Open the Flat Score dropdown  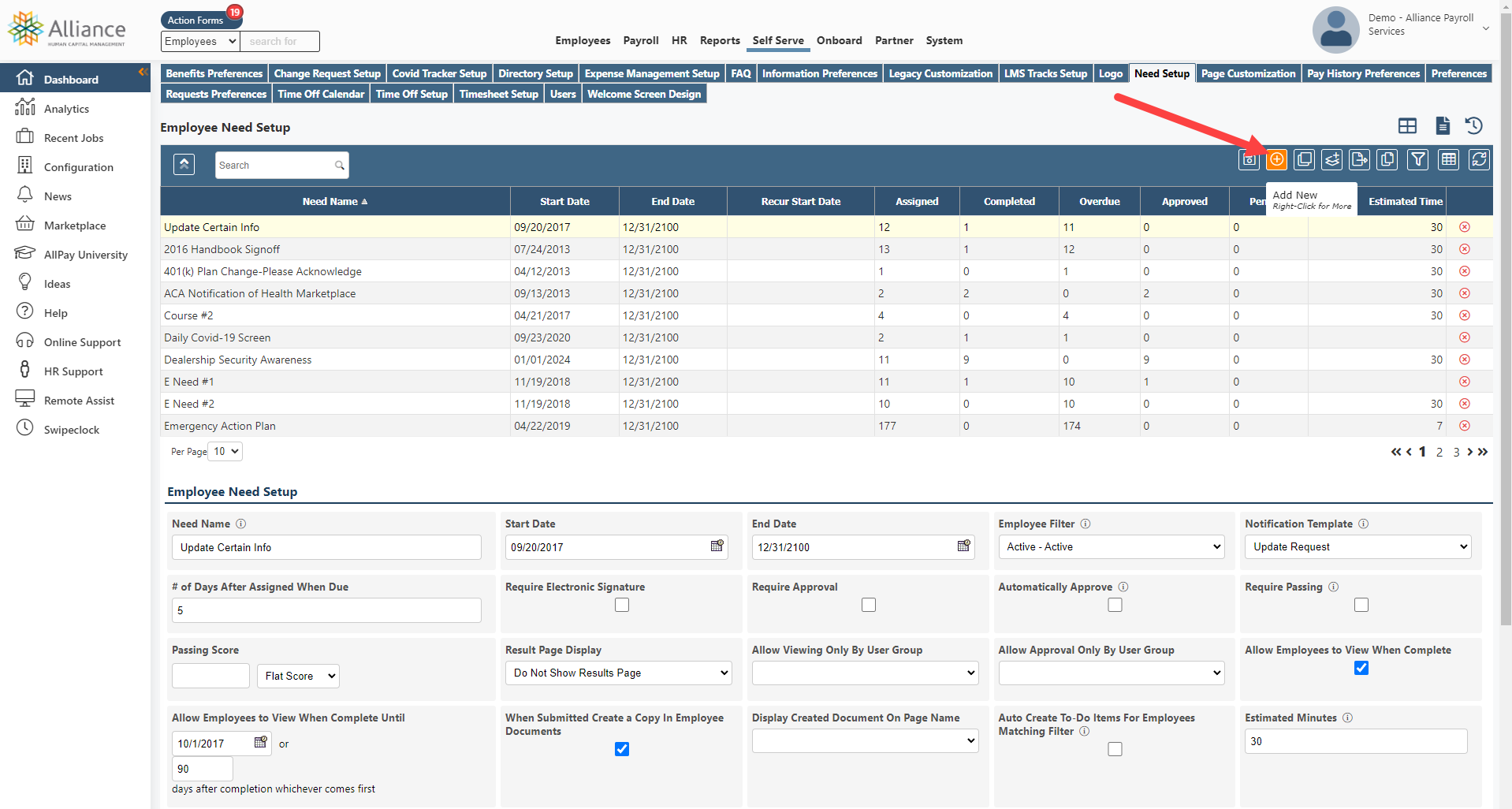pos(298,676)
